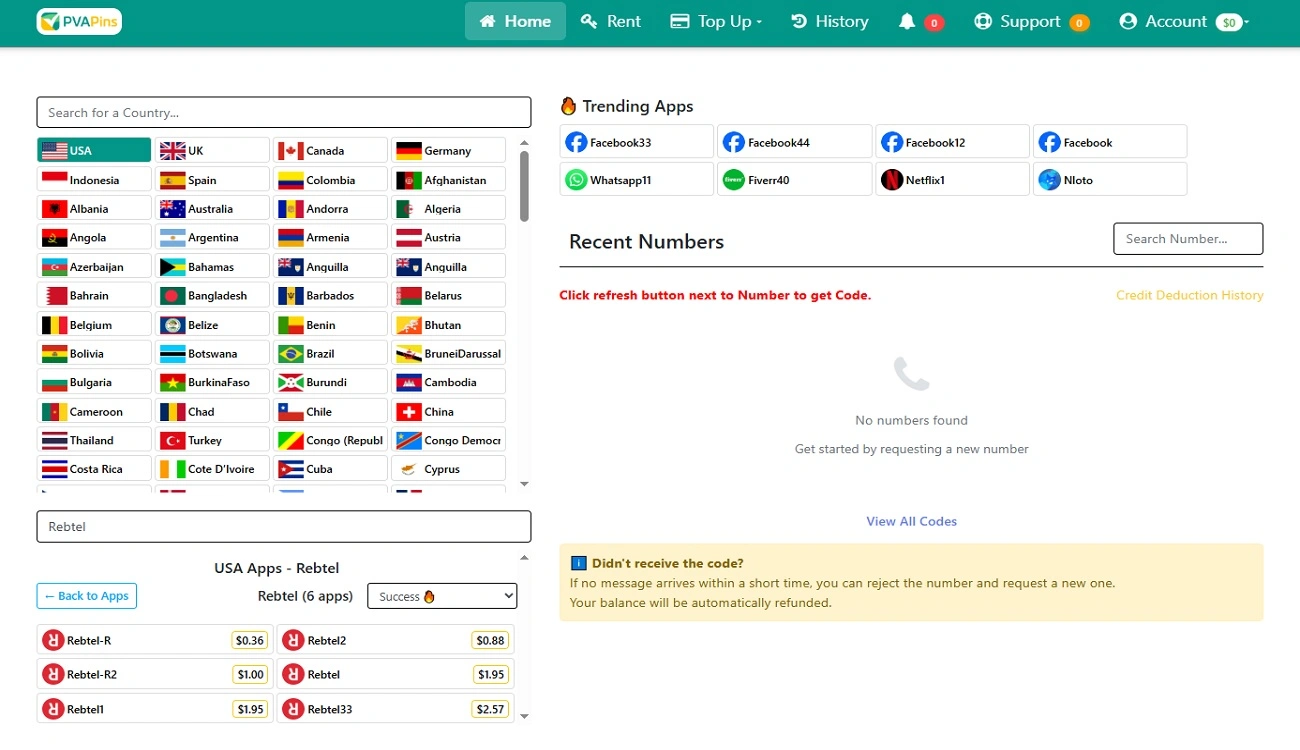Select the UK flag country
The height and width of the screenshot is (750, 1300).
[212, 150]
